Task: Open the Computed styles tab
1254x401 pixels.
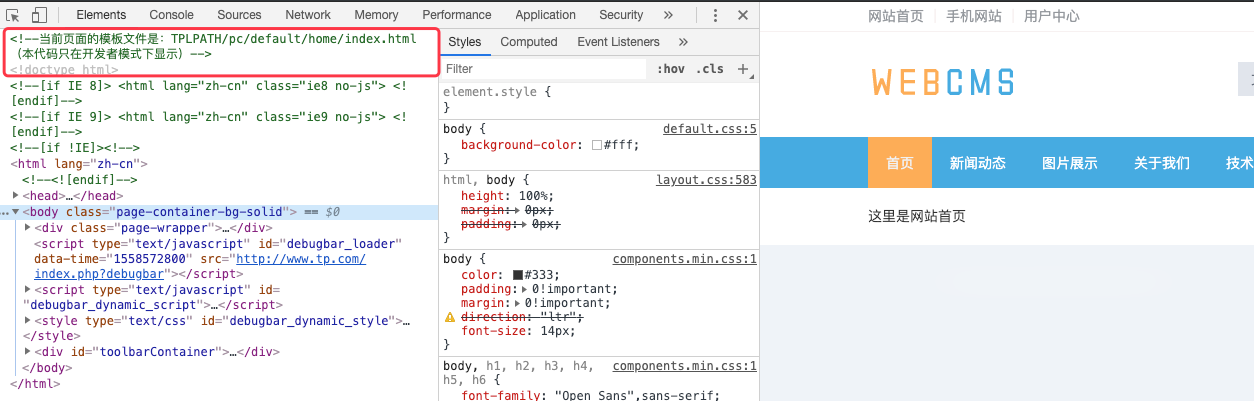Action: [x=529, y=42]
